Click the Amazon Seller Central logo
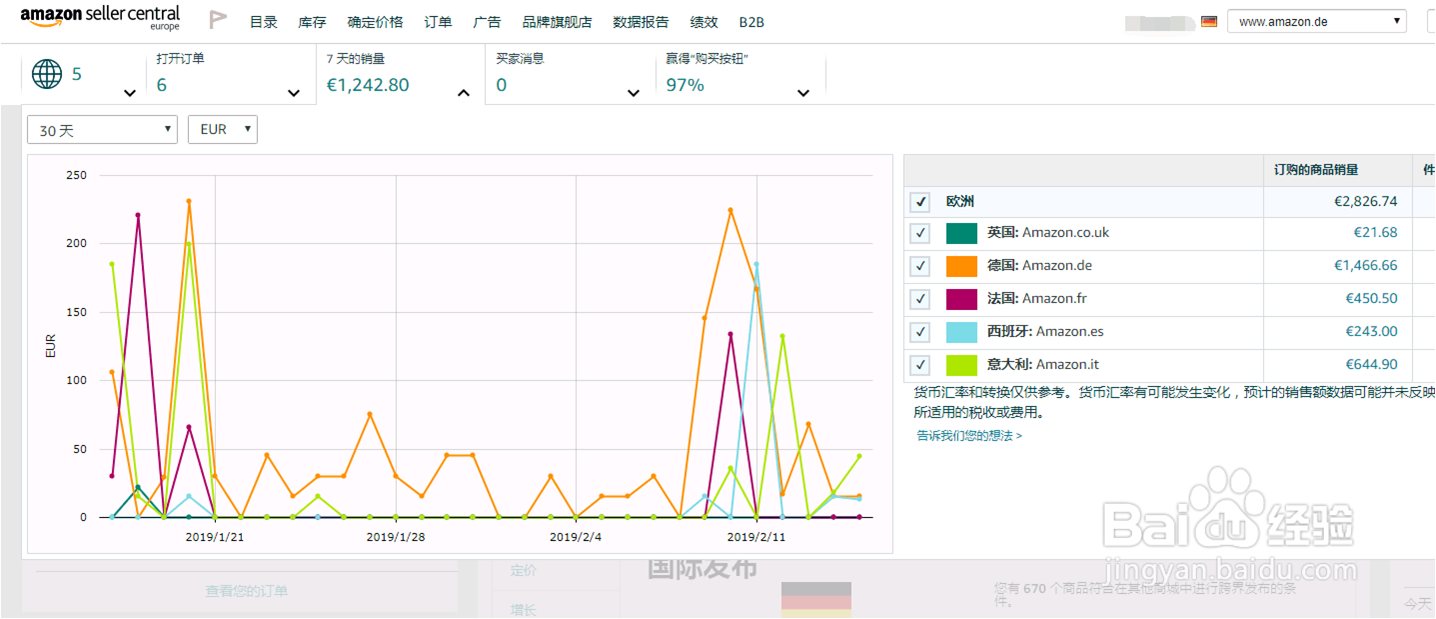The height and width of the screenshot is (619, 1436). tap(100, 18)
